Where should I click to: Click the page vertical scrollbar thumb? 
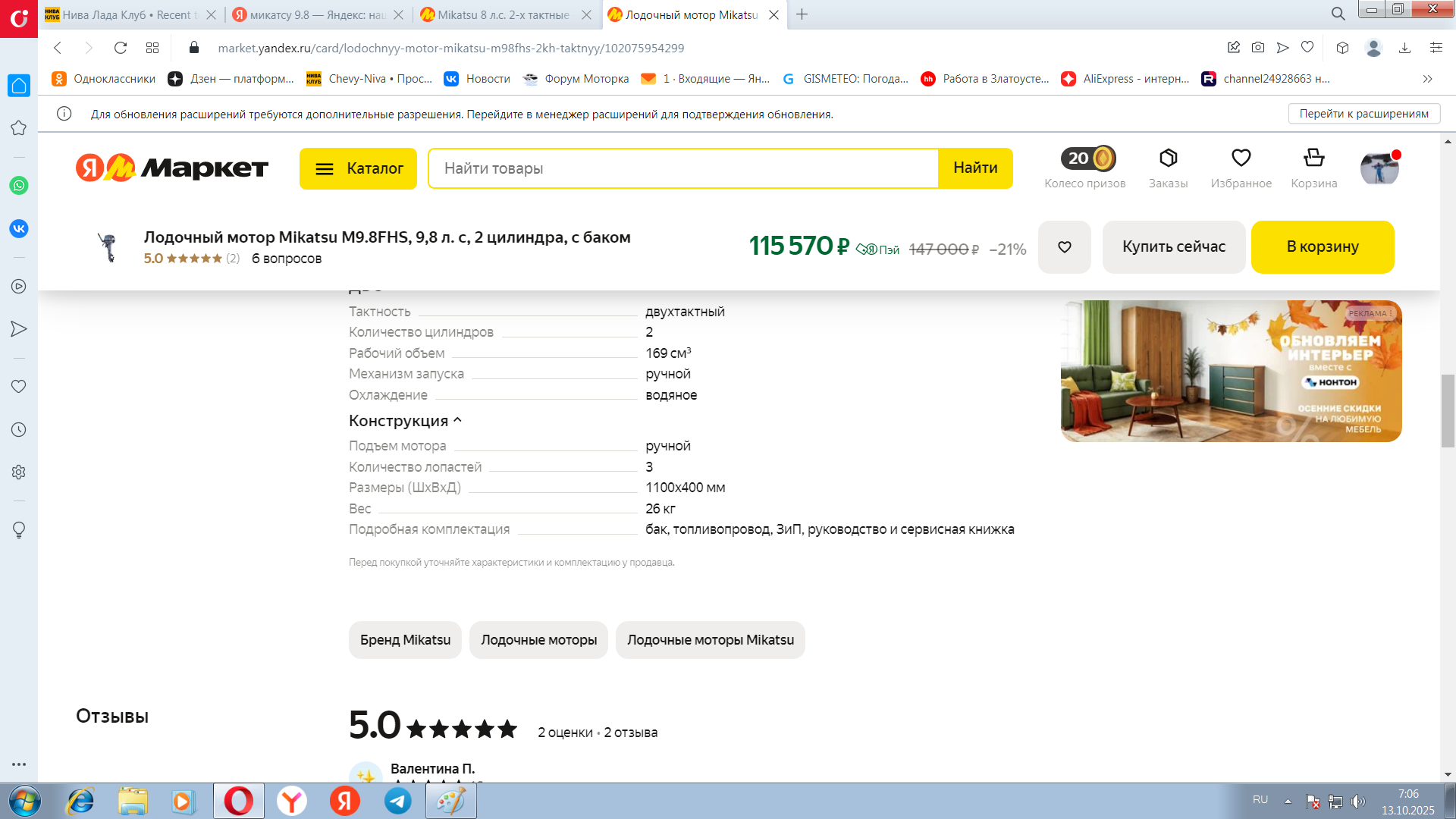[1448, 410]
